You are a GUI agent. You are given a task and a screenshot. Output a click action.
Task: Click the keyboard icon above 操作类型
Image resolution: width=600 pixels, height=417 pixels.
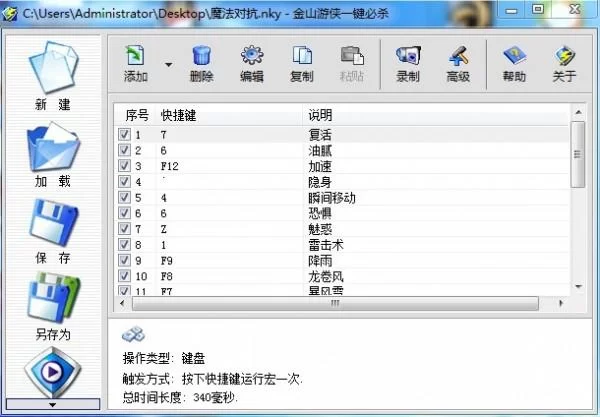133,334
